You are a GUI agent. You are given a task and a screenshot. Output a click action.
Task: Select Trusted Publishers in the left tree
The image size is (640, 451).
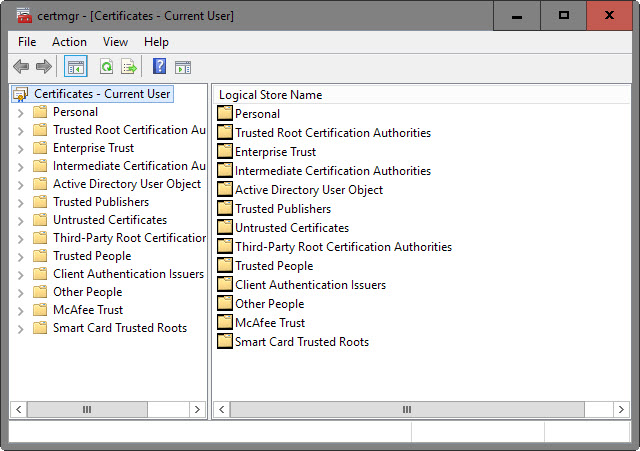click(x=101, y=202)
